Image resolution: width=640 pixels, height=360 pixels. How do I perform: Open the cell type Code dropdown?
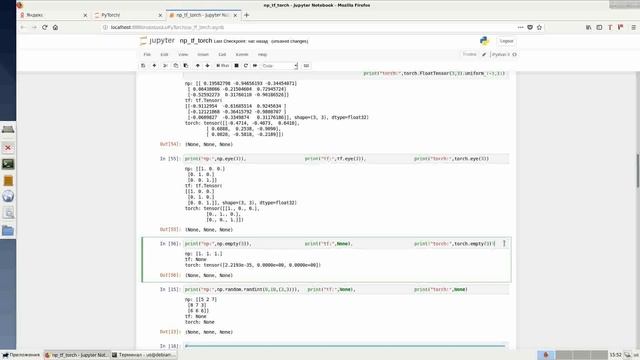click(280, 66)
